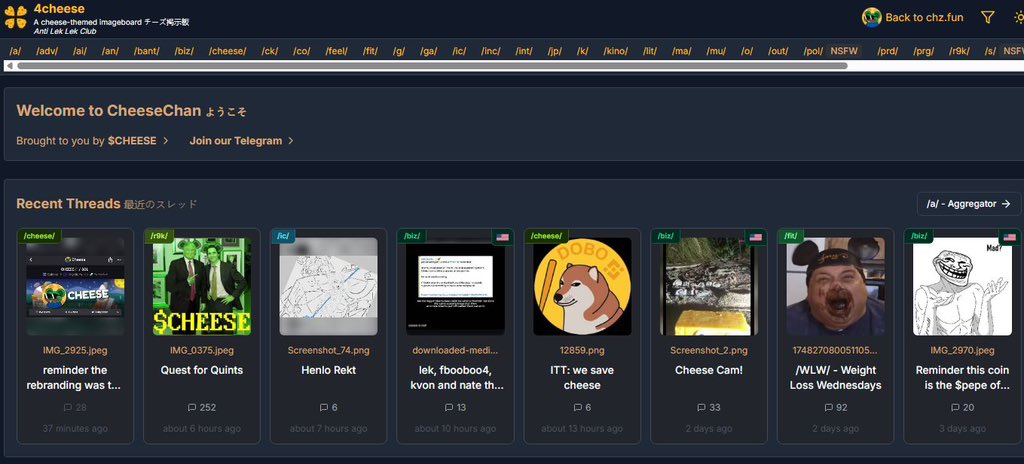Open the downloaded-medi... thumbnail
Viewport: 1024px width, 464px height.
(x=455, y=286)
